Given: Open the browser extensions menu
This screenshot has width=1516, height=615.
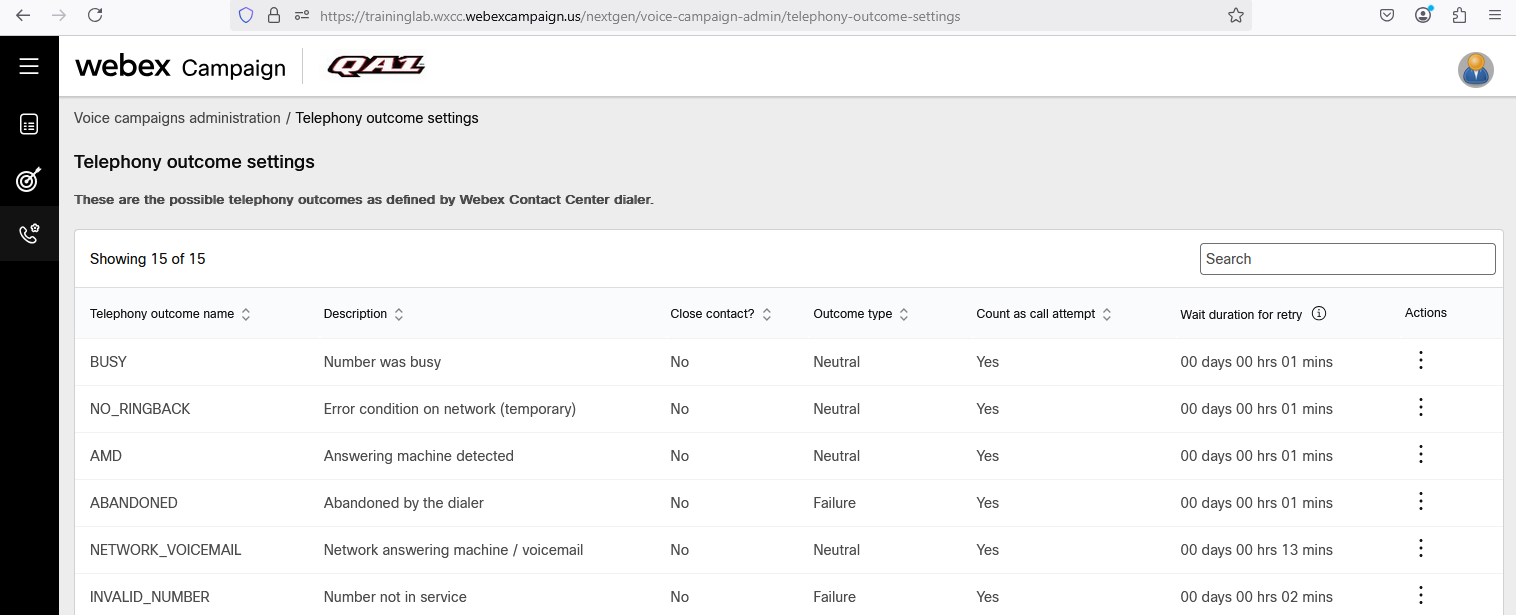Looking at the screenshot, I should point(1458,15).
